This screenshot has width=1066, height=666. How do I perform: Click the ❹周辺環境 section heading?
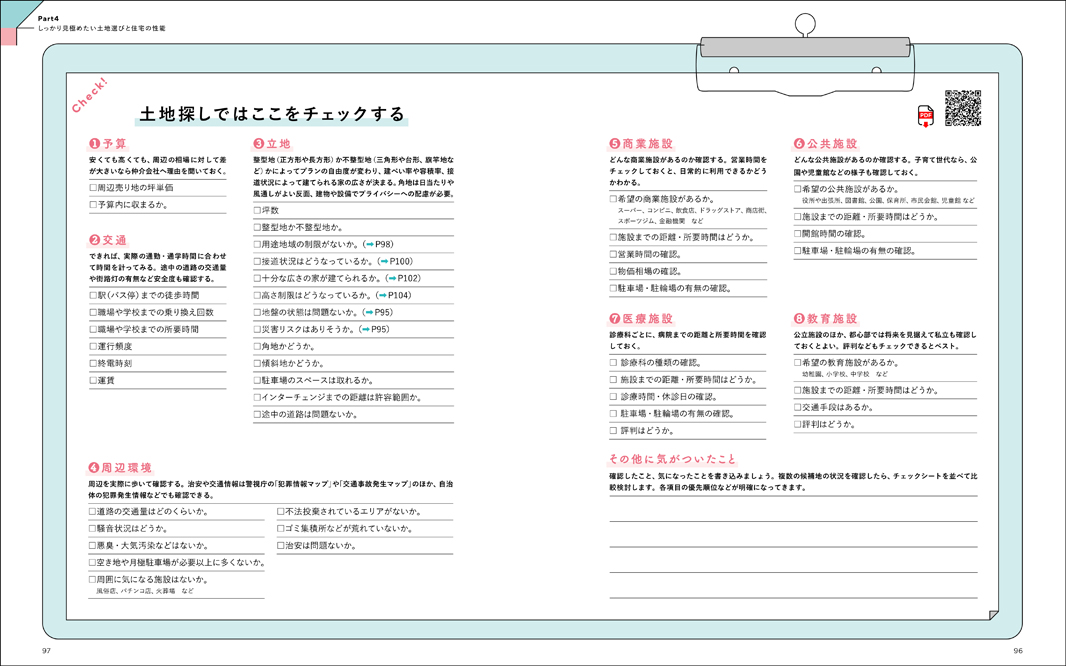120,468
